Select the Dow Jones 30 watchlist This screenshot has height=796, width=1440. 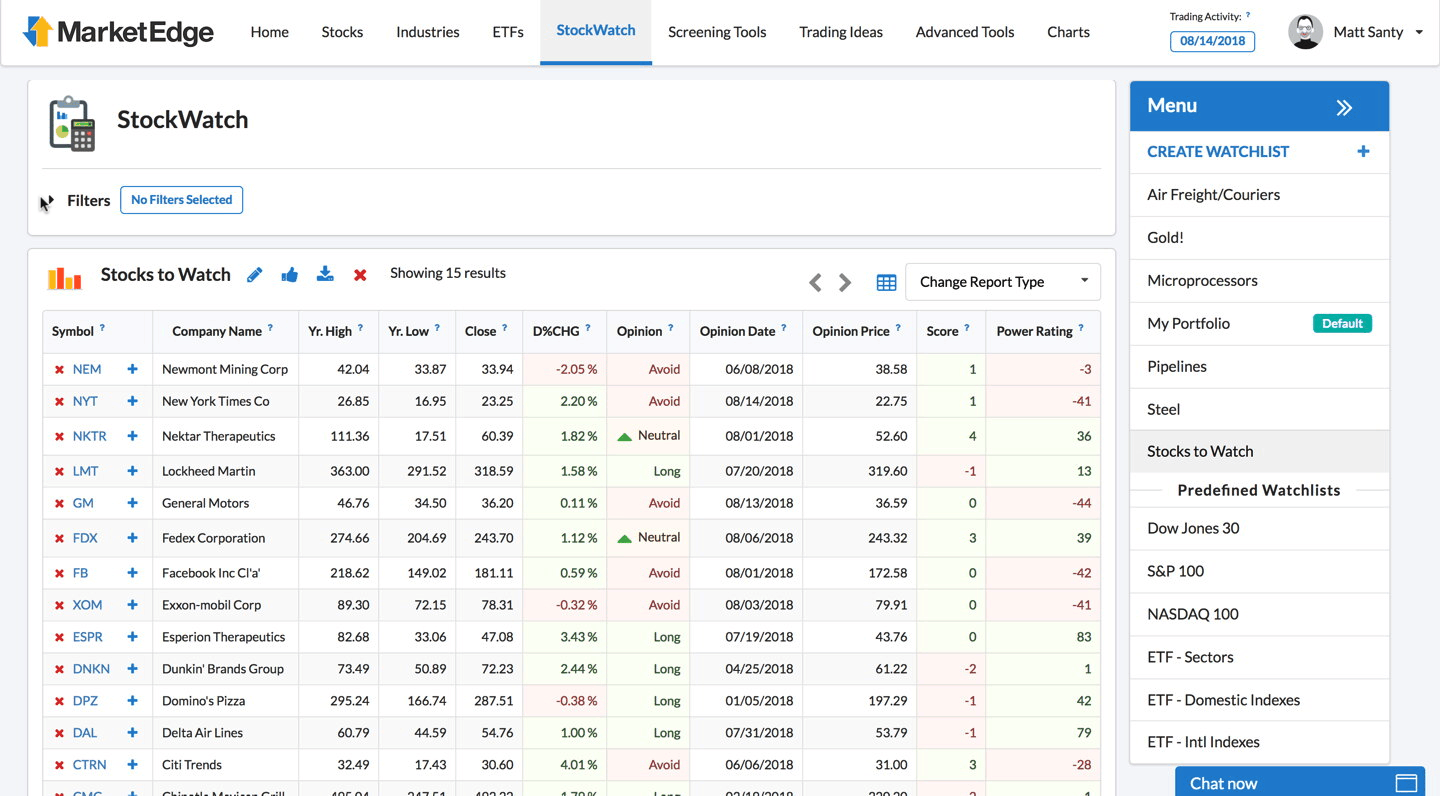(x=1193, y=528)
